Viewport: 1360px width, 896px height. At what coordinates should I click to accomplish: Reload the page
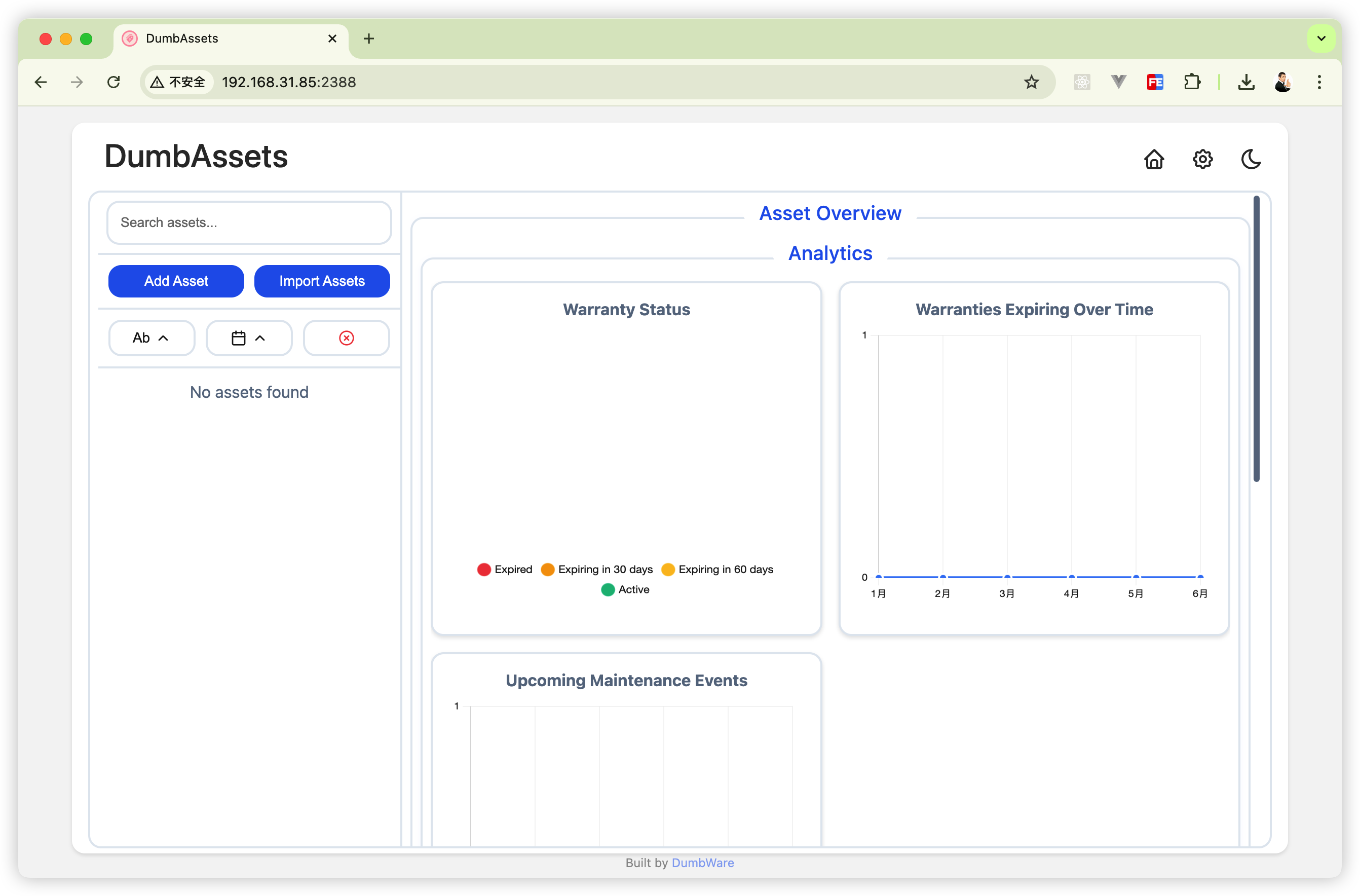114,82
